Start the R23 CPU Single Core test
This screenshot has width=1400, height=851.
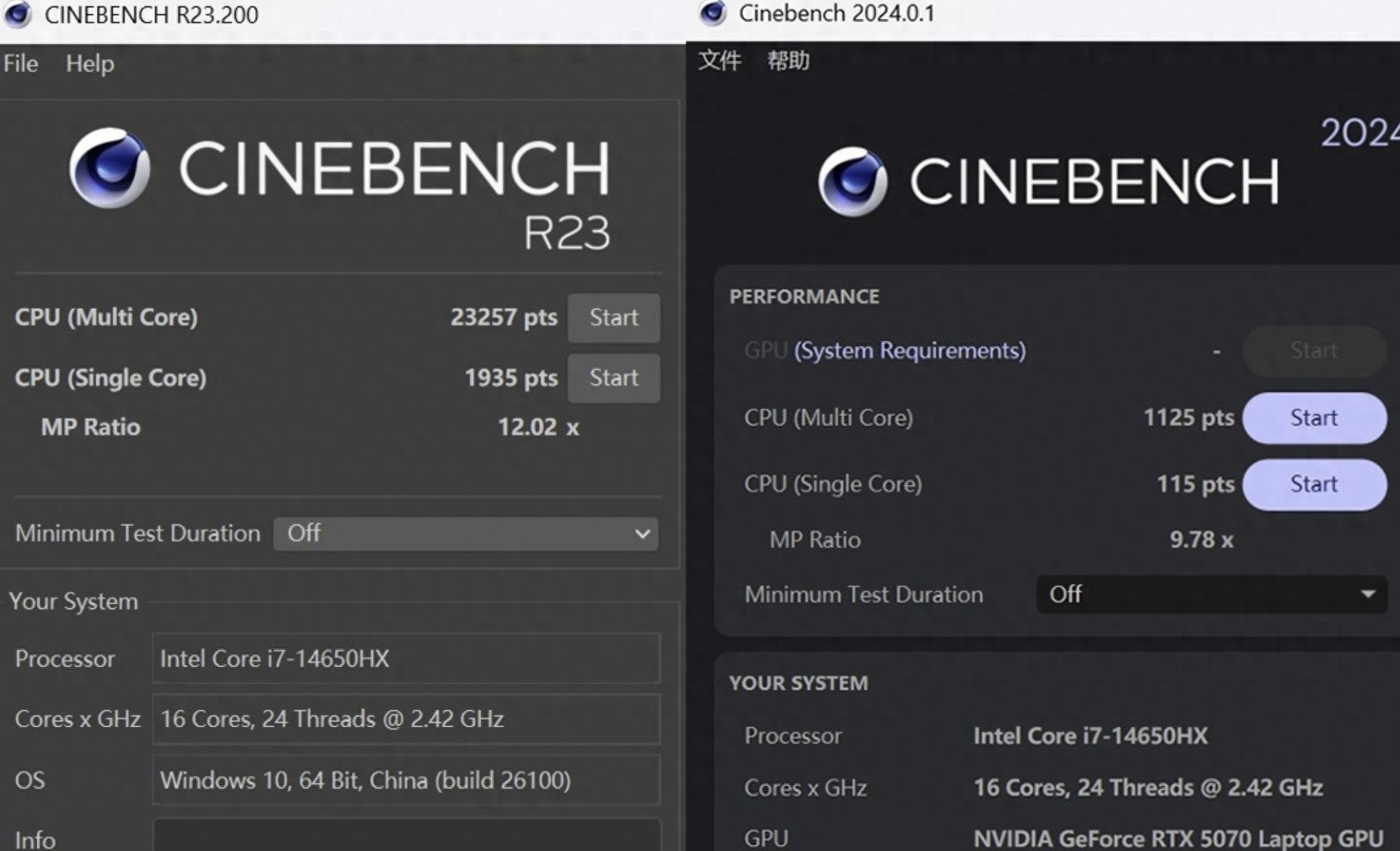click(613, 378)
